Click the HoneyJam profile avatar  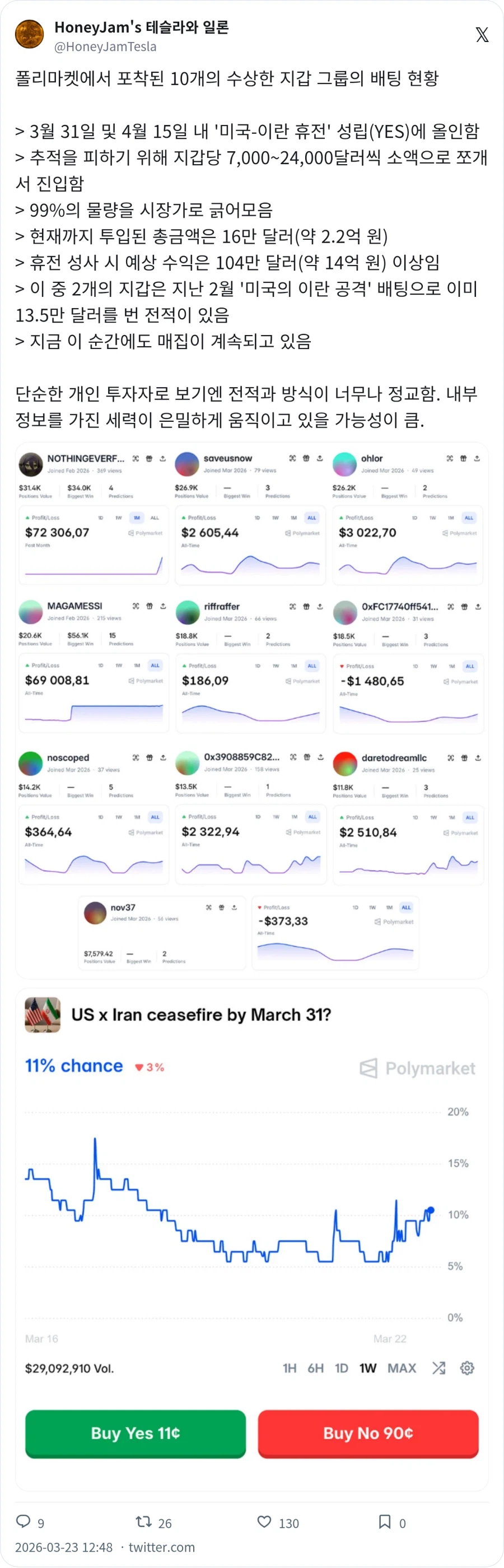coord(29,35)
